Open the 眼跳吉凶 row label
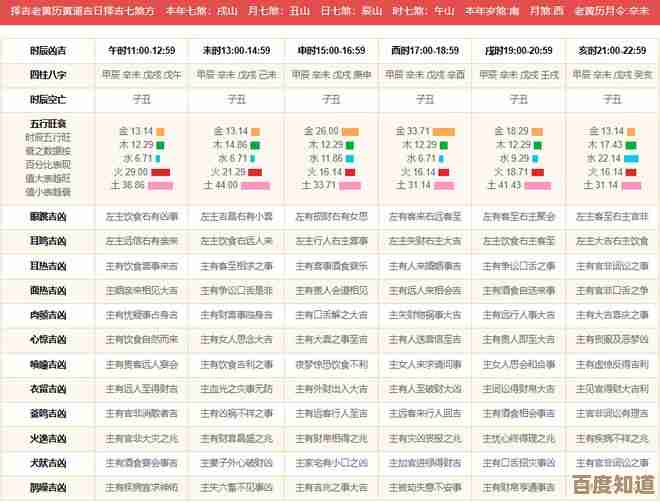 [x=47, y=216]
